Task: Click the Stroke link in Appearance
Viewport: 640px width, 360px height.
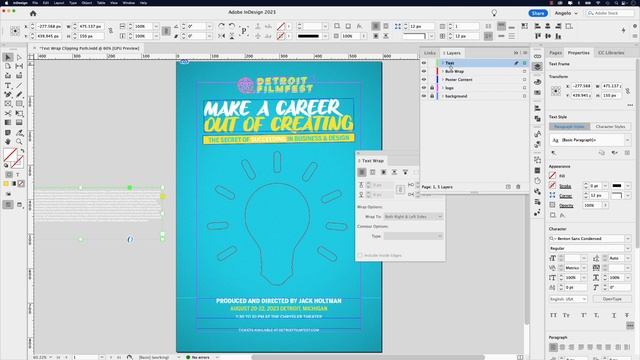Action: [x=565, y=186]
